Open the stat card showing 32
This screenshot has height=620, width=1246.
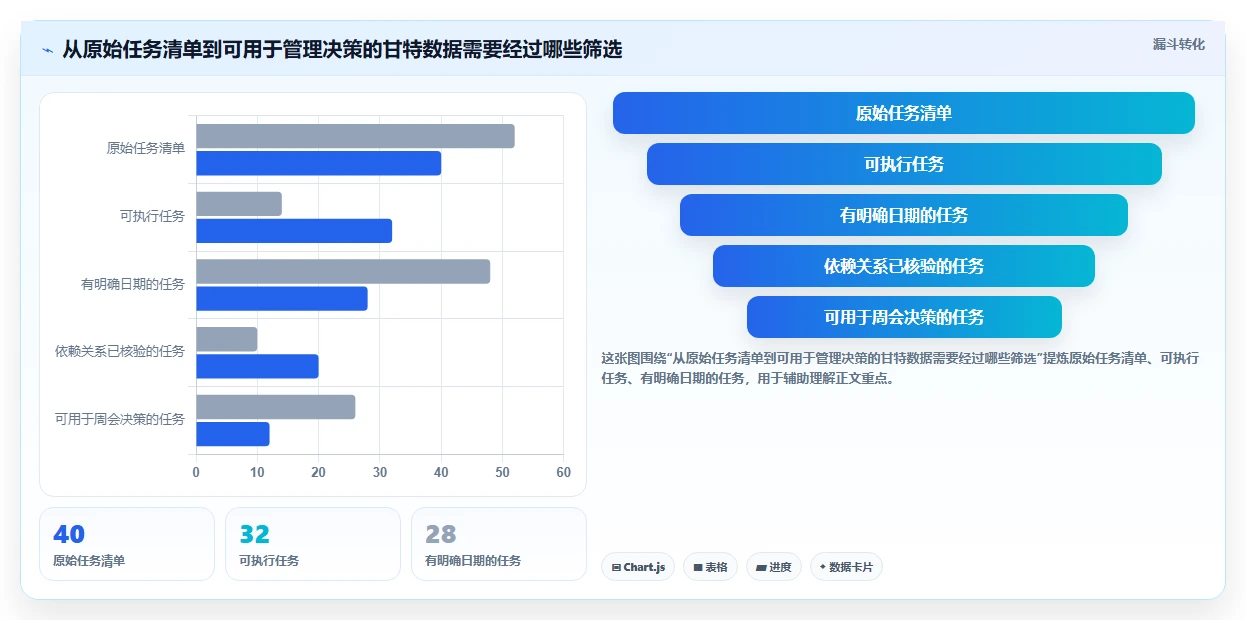point(313,544)
